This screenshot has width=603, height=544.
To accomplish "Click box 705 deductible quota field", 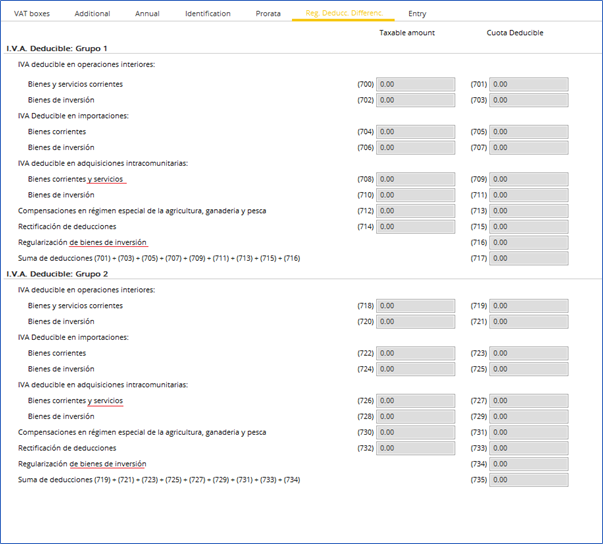I will [529, 131].
